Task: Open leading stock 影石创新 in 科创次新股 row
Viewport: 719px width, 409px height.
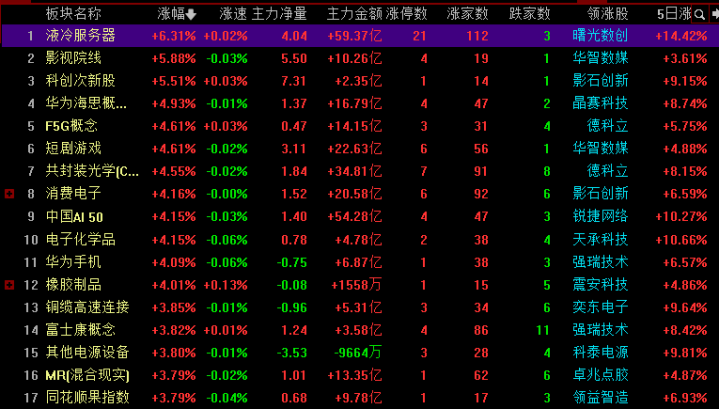Action: coord(600,81)
